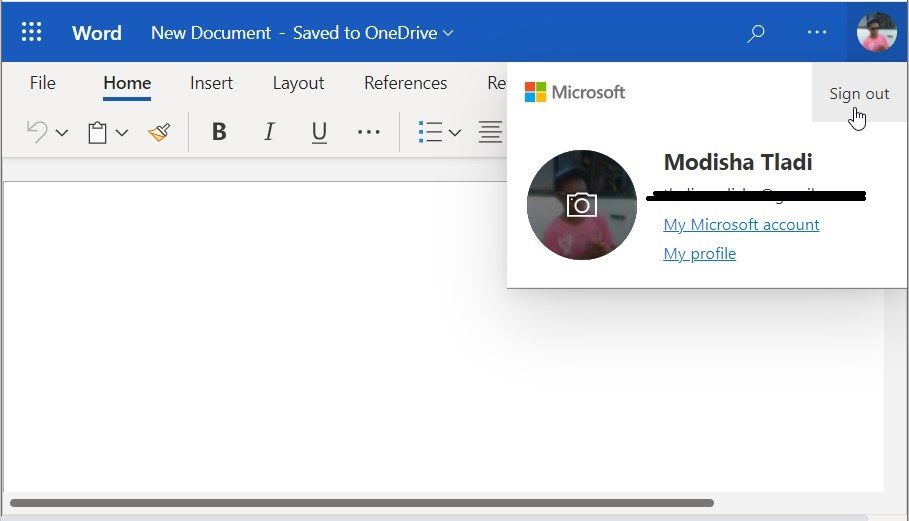Switch to the Insert tab

[211, 83]
